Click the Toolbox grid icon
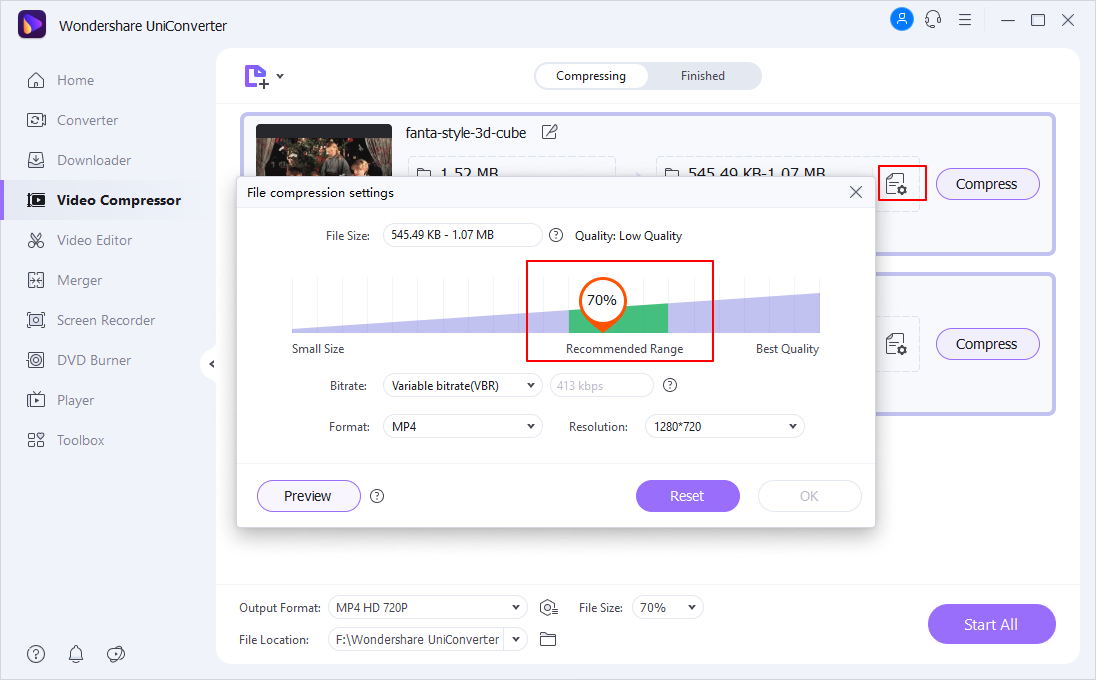 pos(36,440)
